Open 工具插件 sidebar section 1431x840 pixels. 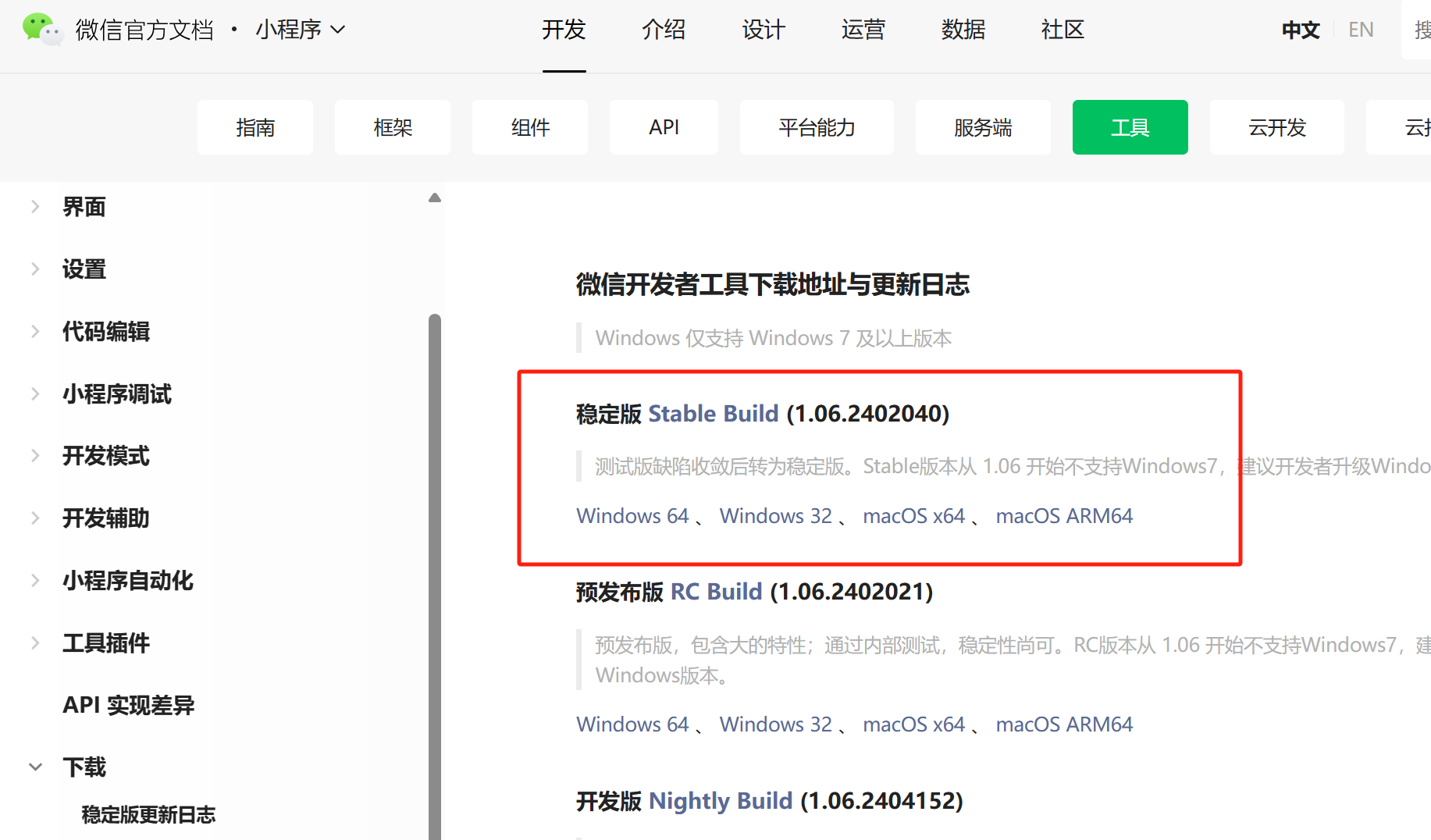click(106, 643)
